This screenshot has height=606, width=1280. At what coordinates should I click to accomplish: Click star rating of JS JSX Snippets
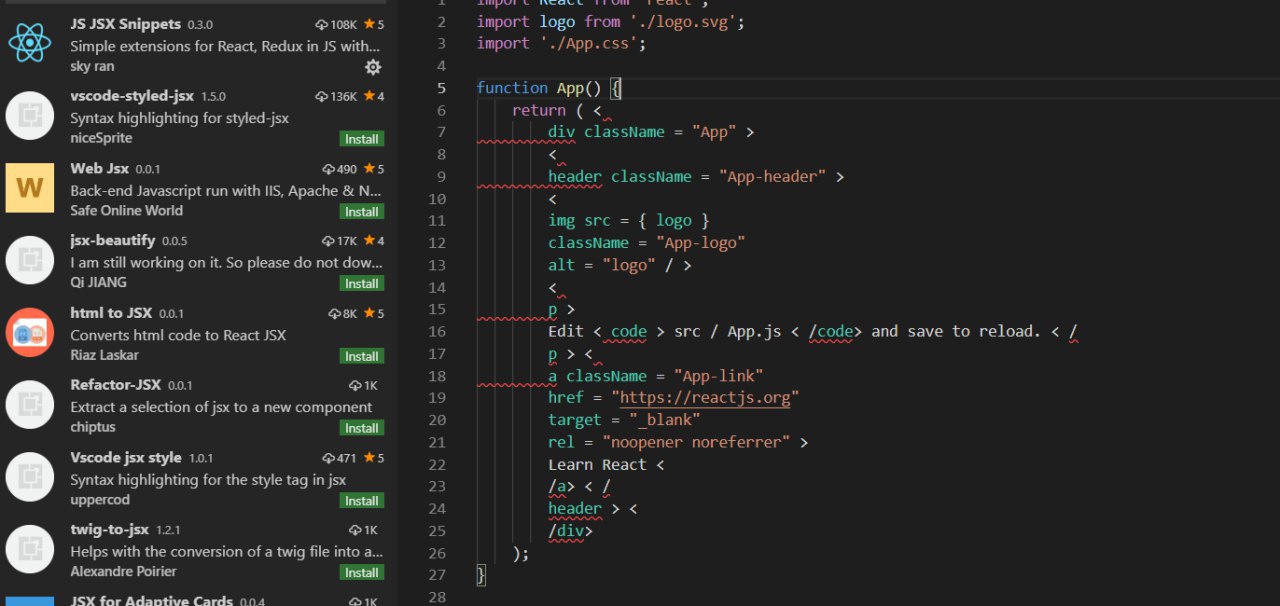(x=374, y=24)
